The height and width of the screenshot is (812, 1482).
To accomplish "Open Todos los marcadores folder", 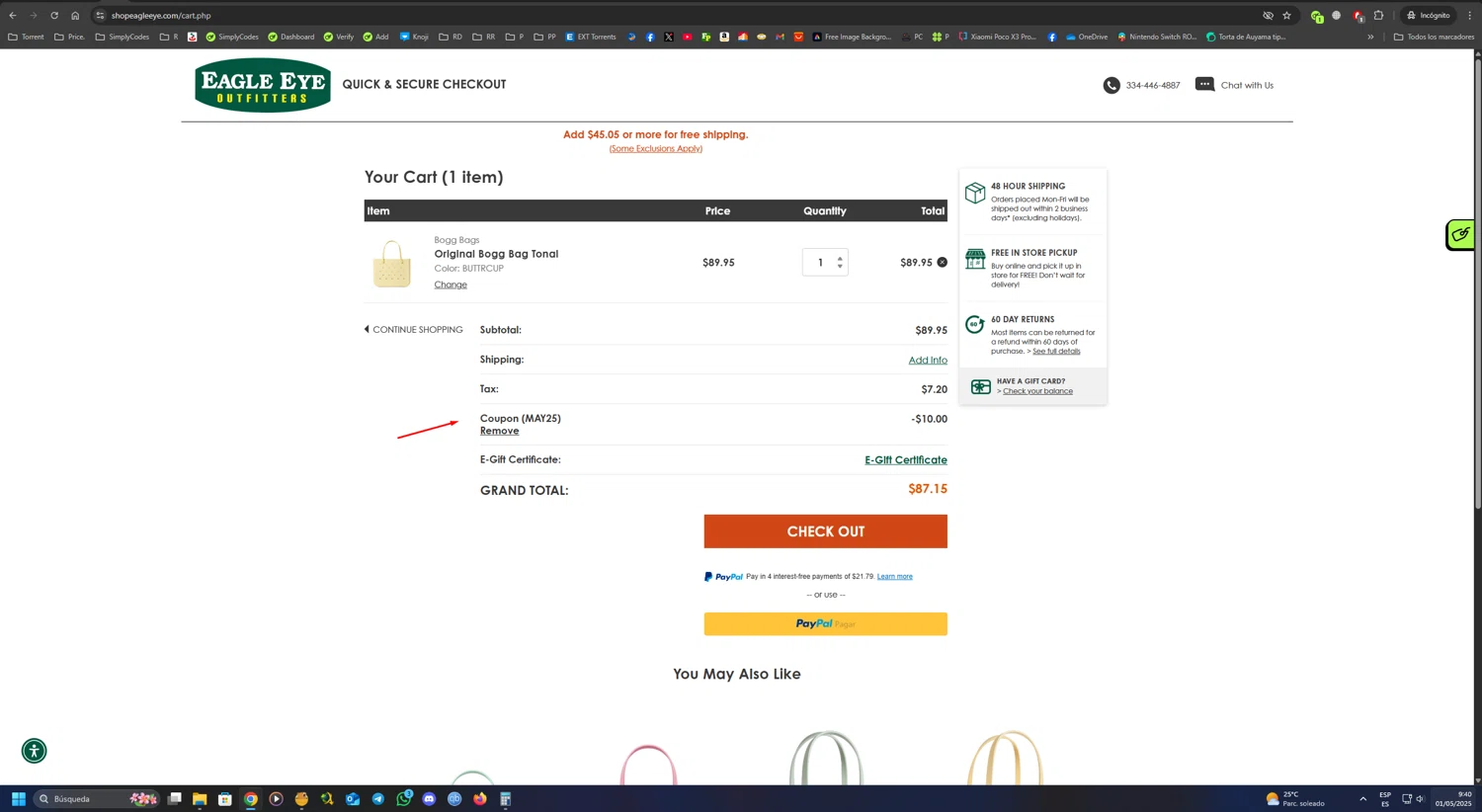I will pyautogui.click(x=1434, y=37).
